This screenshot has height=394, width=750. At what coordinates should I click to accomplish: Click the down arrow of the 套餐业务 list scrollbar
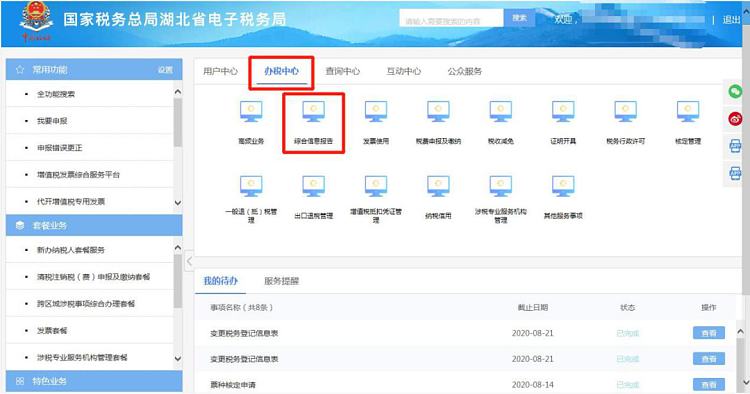coord(178,359)
